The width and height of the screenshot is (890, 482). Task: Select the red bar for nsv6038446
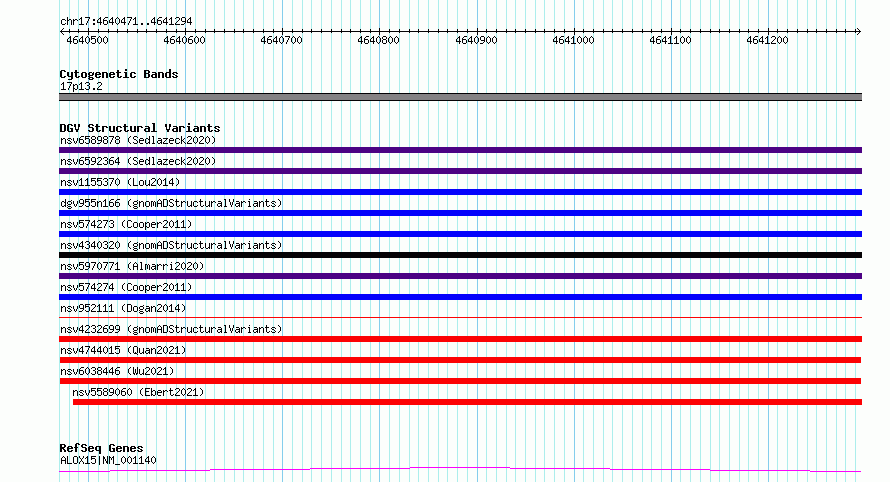[460, 381]
